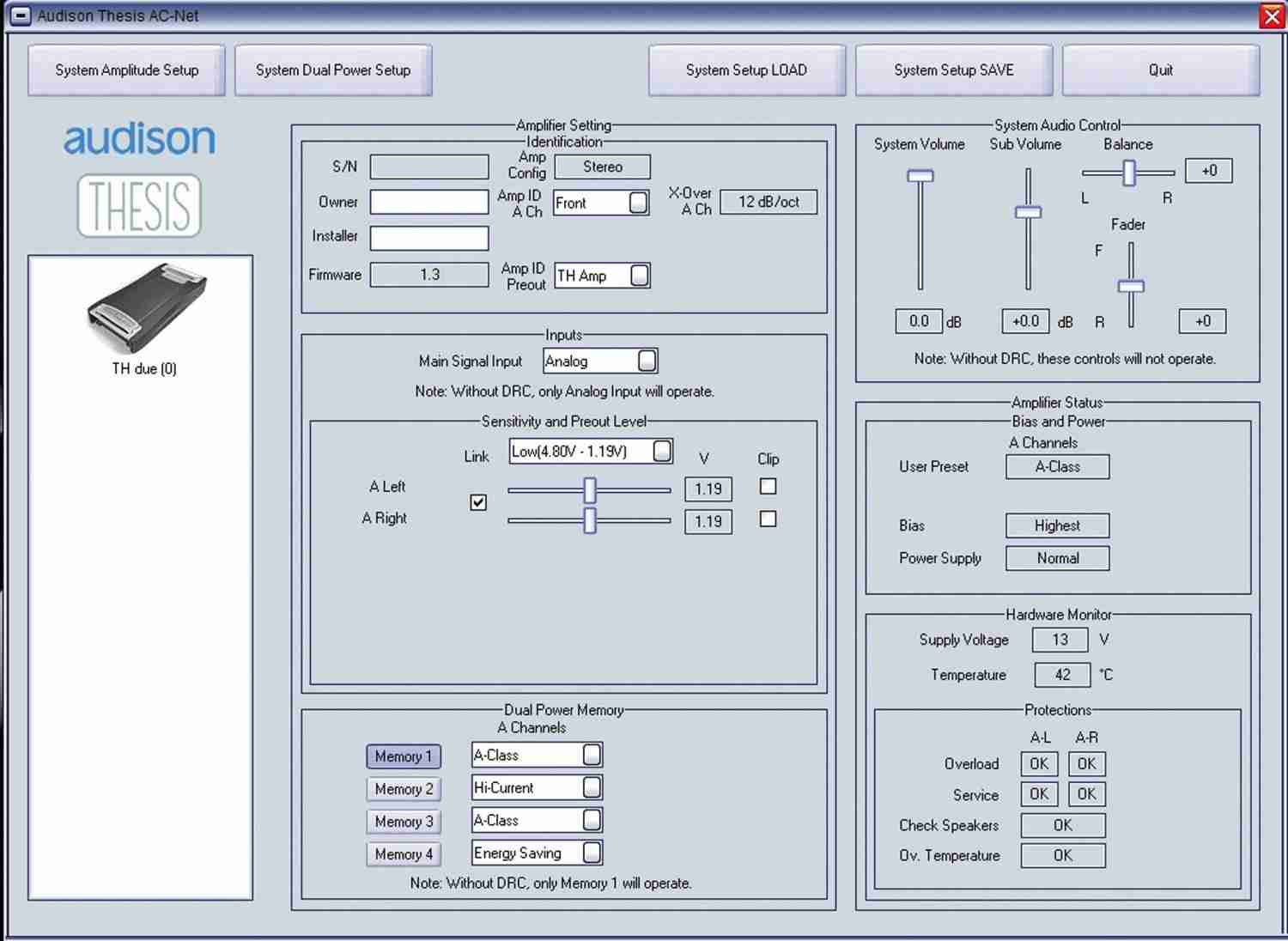Click Sub Volume +0.0 dB value box
Screen dimensions: 1288x941
(1025, 321)
